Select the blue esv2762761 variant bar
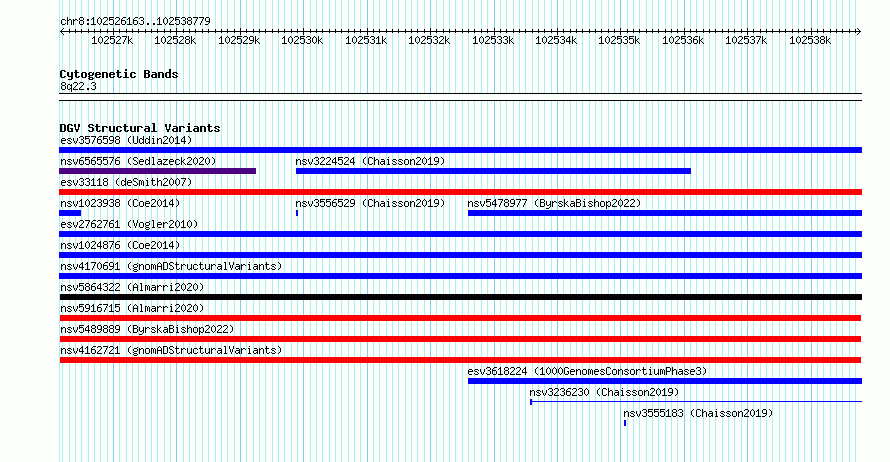The width and height of the screenshot is (890, 462). pyautogui.click(x=460, y=234)
